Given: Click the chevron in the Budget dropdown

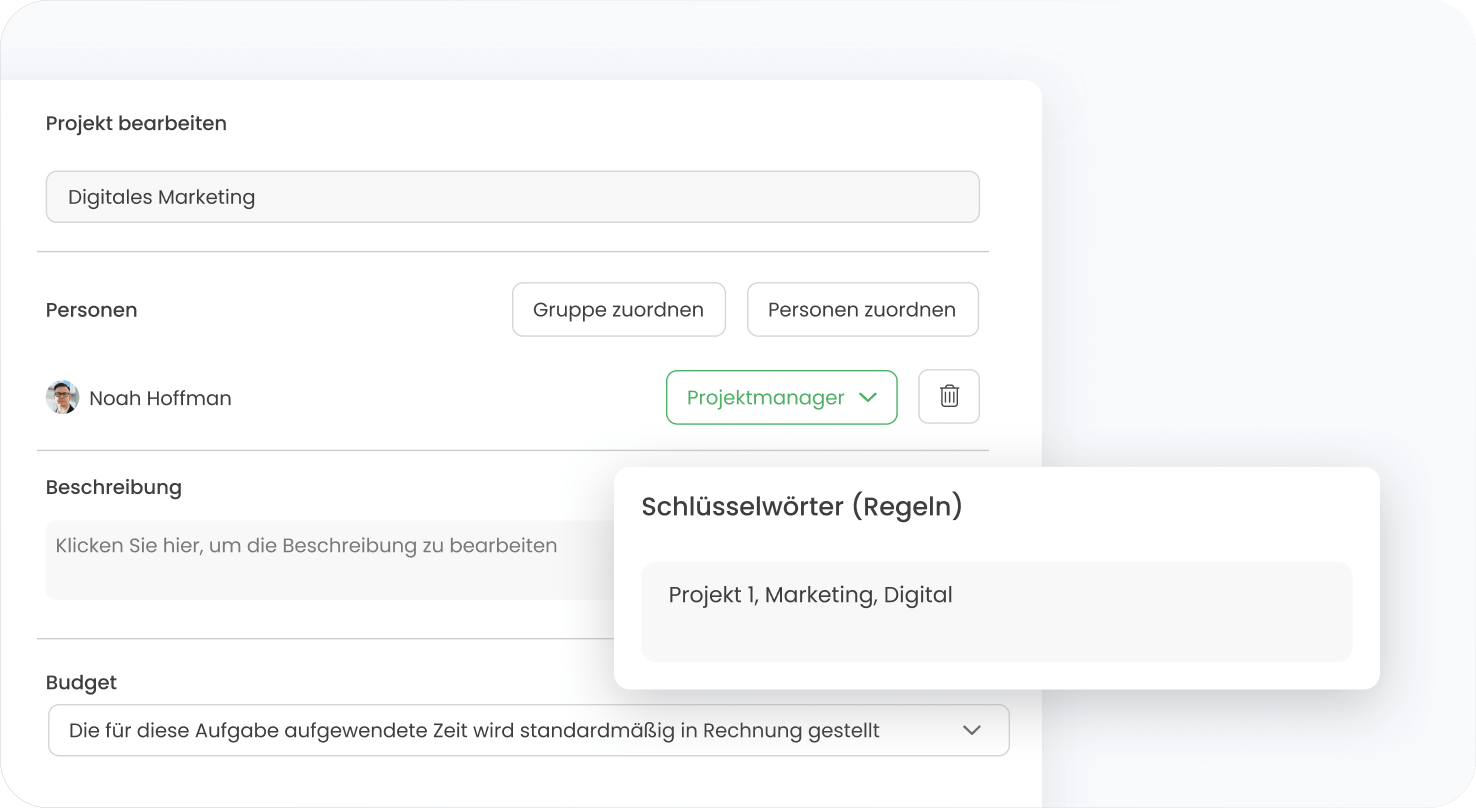Looking at the screenshot, I should coord(971,730).
